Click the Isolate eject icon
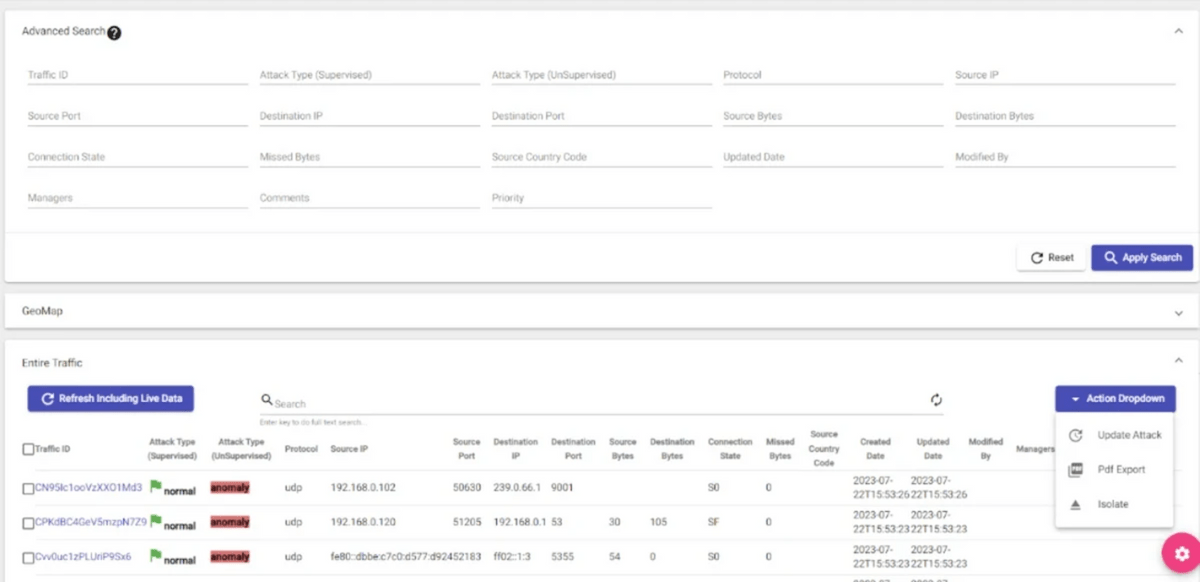 (1076, 505)
